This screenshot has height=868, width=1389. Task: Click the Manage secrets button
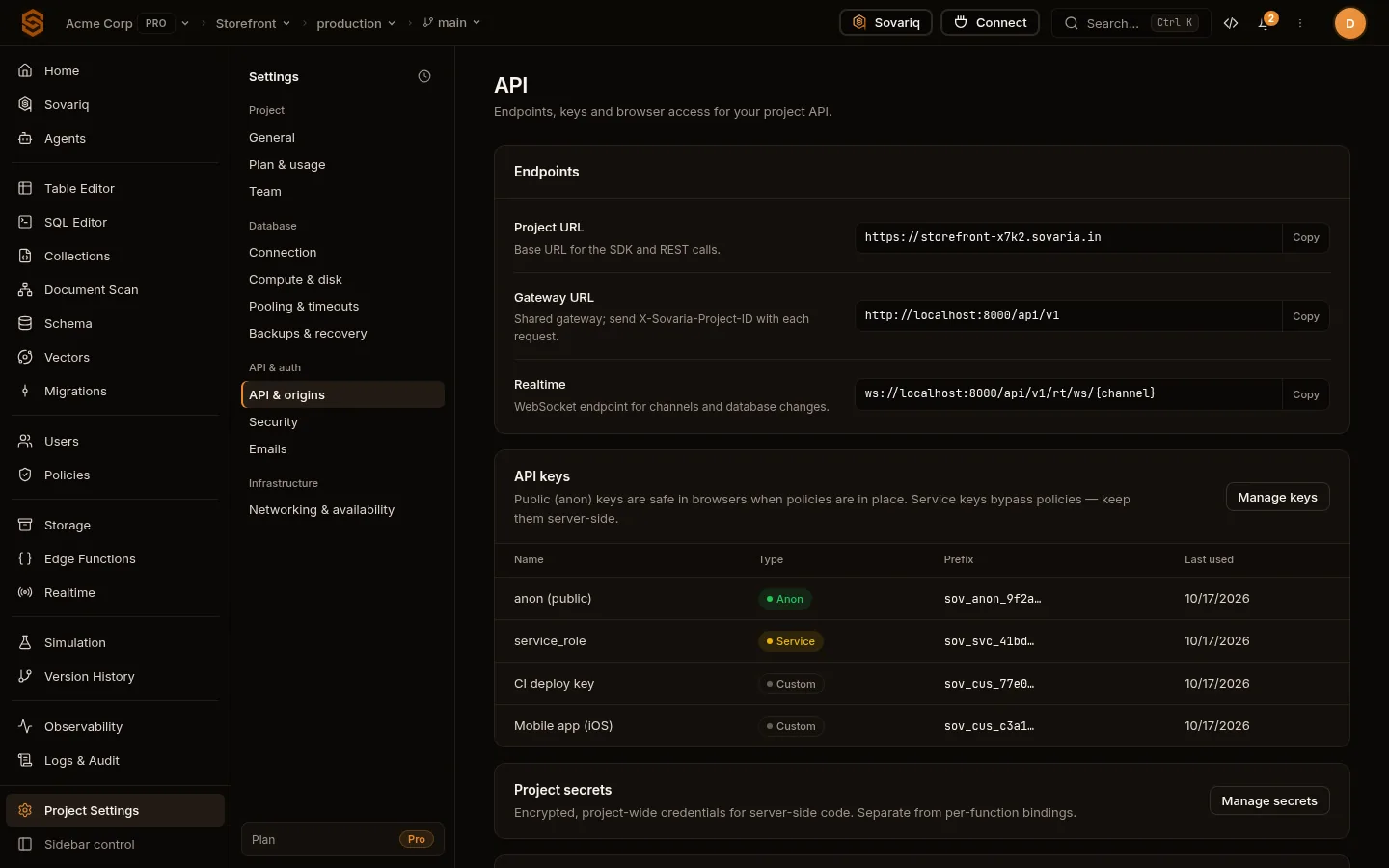[x=1269, y=800]
